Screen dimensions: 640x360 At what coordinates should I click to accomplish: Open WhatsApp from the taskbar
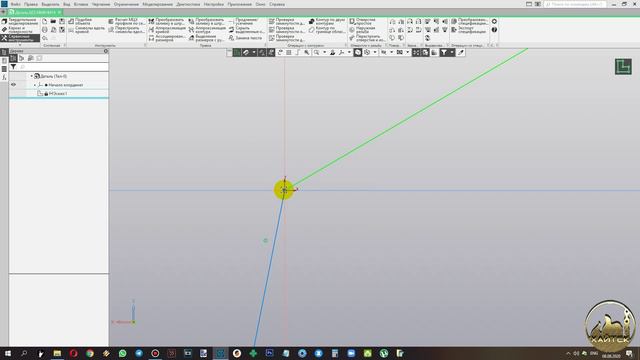122,353
